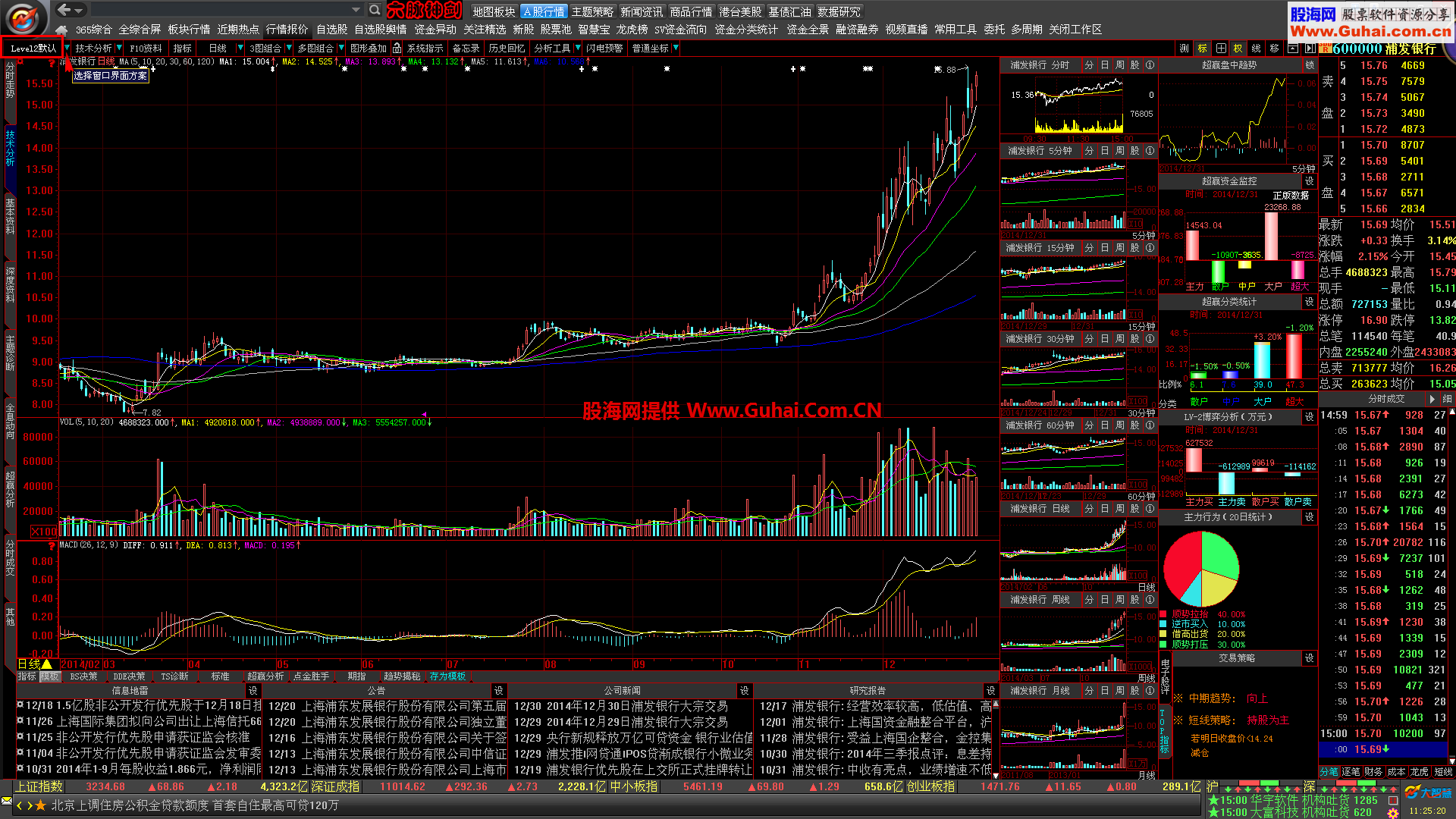Click 锁 lock on 超赢盘中趋势 panel
Viewport: 1456px width, 819px height.
[x=1310, y=65]
